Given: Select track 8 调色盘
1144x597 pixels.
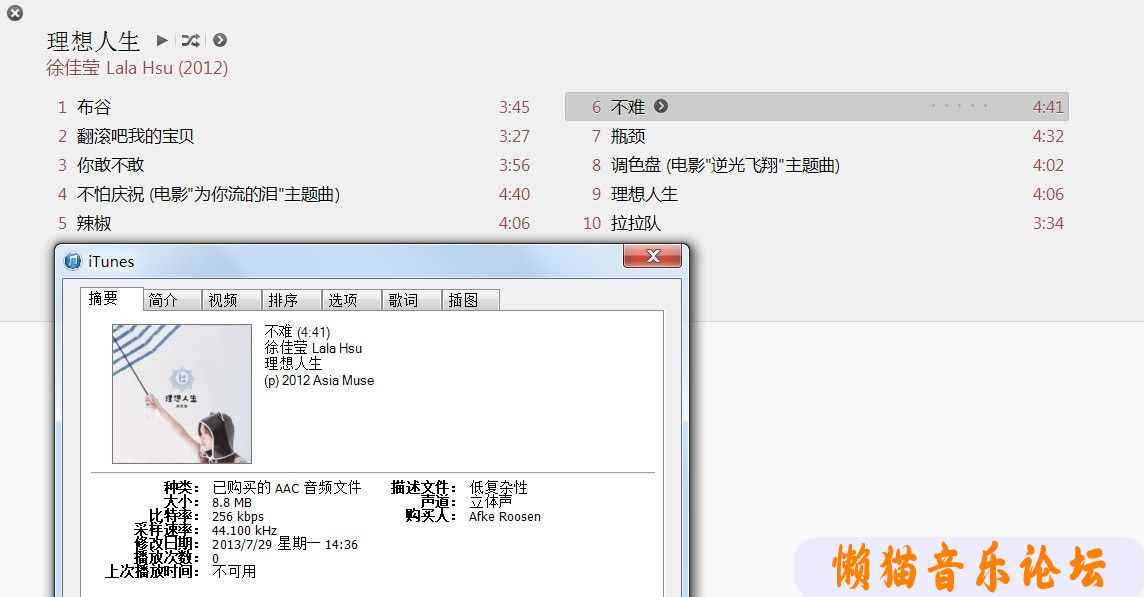Looking at the screenshot, I should 817,165.
